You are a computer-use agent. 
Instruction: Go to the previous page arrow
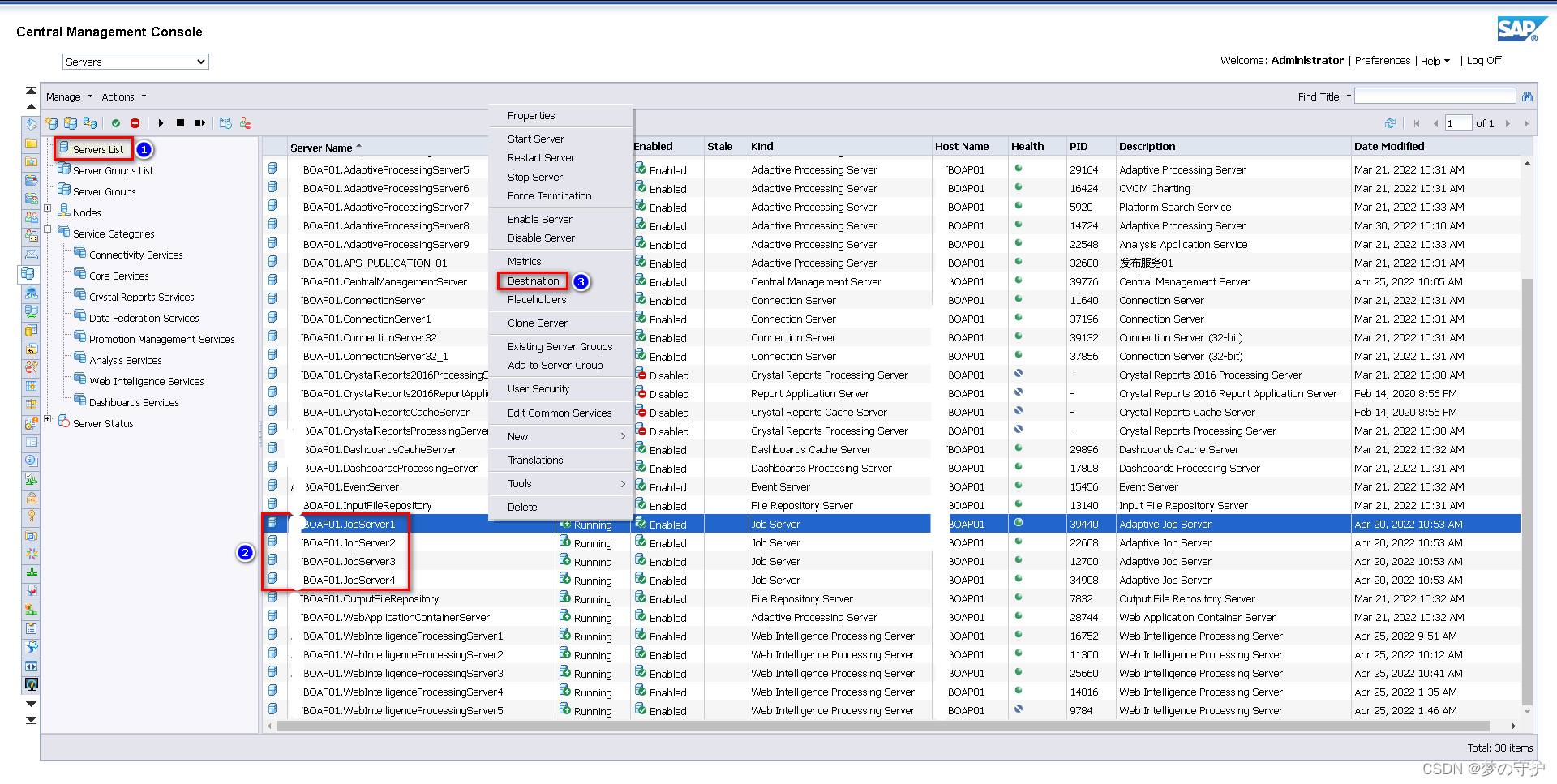[x=1435, y=123]
